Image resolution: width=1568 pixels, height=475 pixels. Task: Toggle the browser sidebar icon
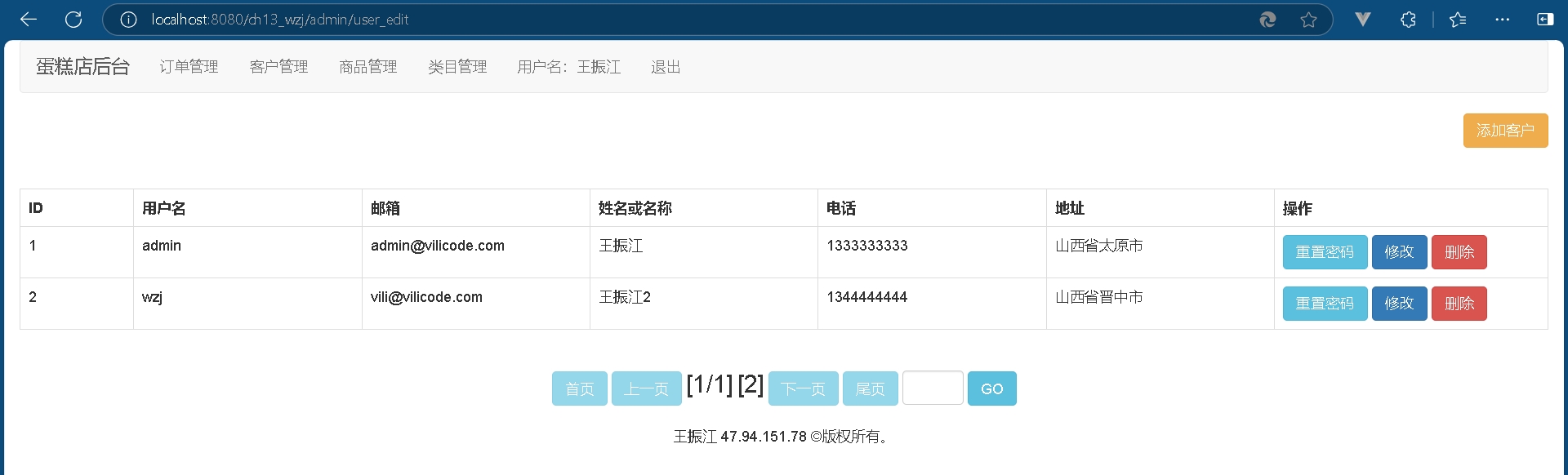1545,20
